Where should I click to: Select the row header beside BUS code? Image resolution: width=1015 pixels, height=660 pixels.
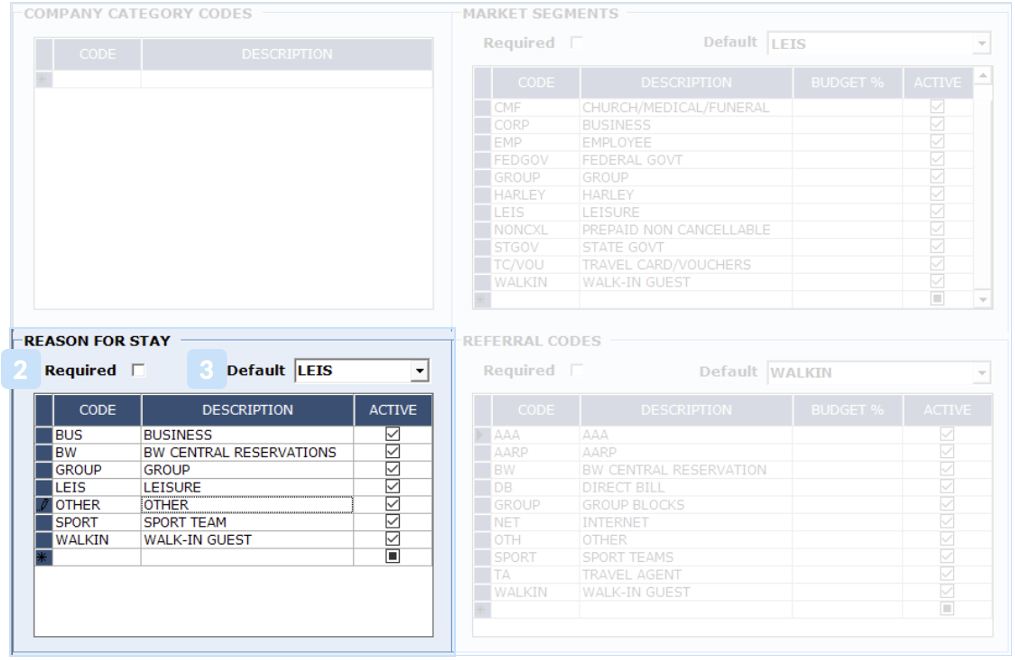pos(43,435)
